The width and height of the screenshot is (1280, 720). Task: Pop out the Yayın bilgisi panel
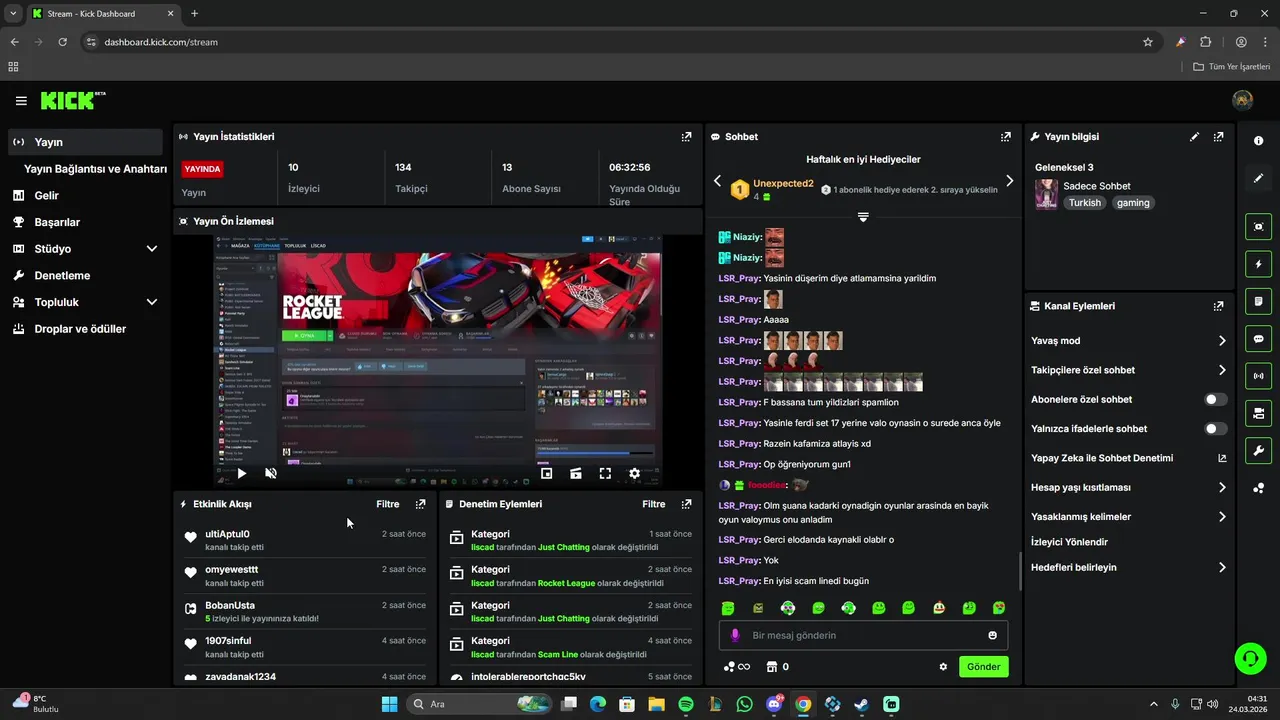tap(1218, 137)
